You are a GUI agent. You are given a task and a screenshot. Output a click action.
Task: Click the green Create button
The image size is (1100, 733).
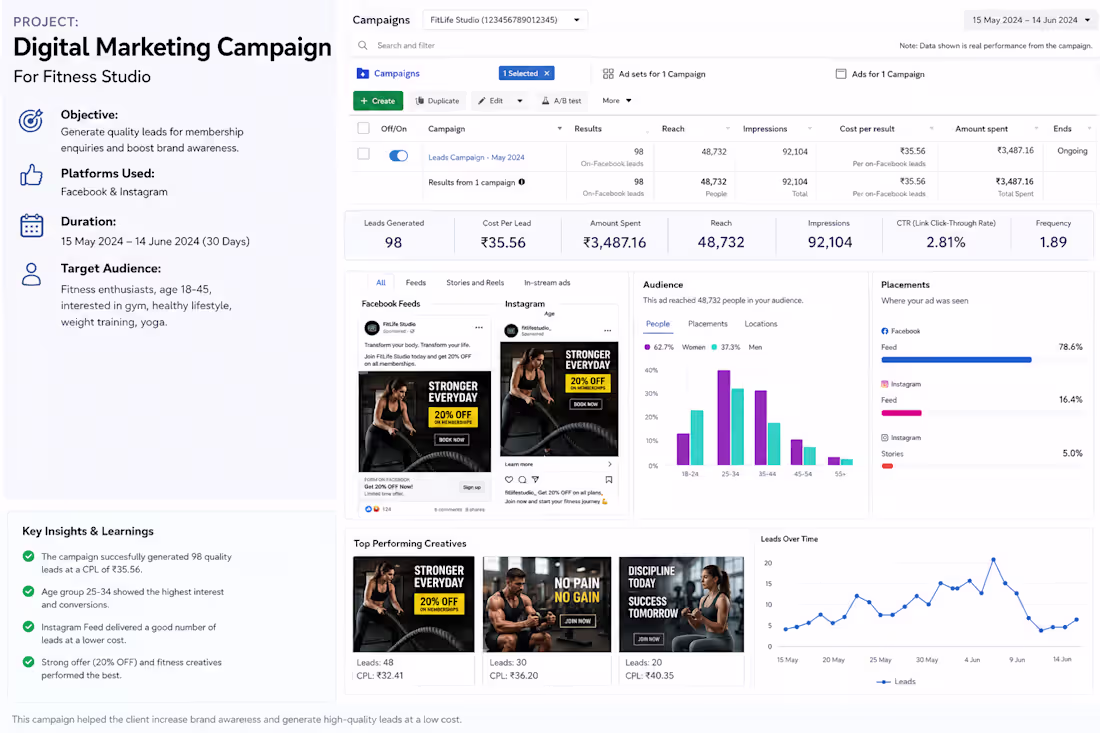coord(377,101)
